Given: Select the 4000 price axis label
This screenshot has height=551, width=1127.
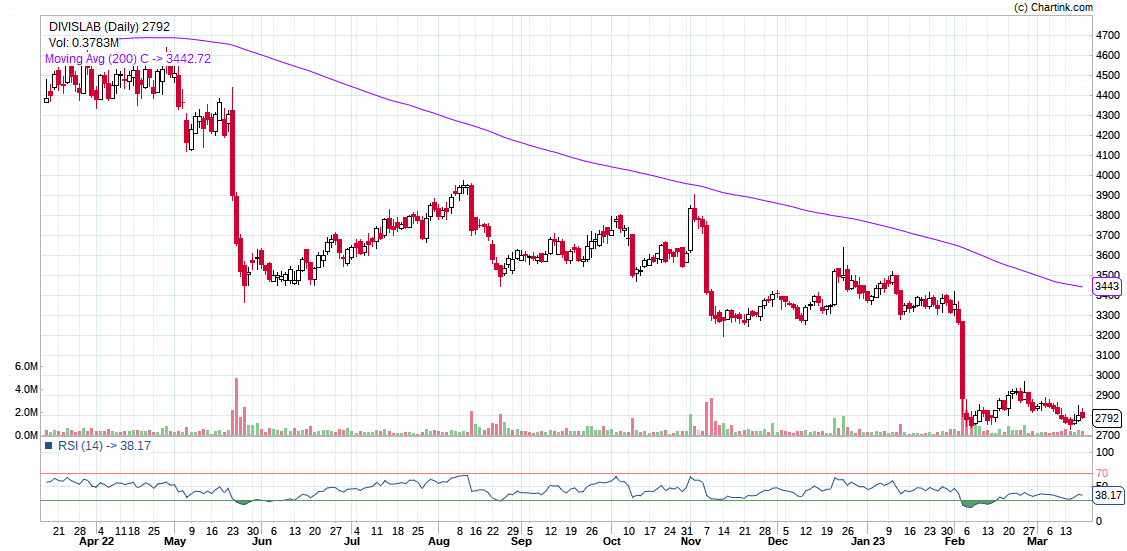Looking at the screenshot, I should (1107, 175).
